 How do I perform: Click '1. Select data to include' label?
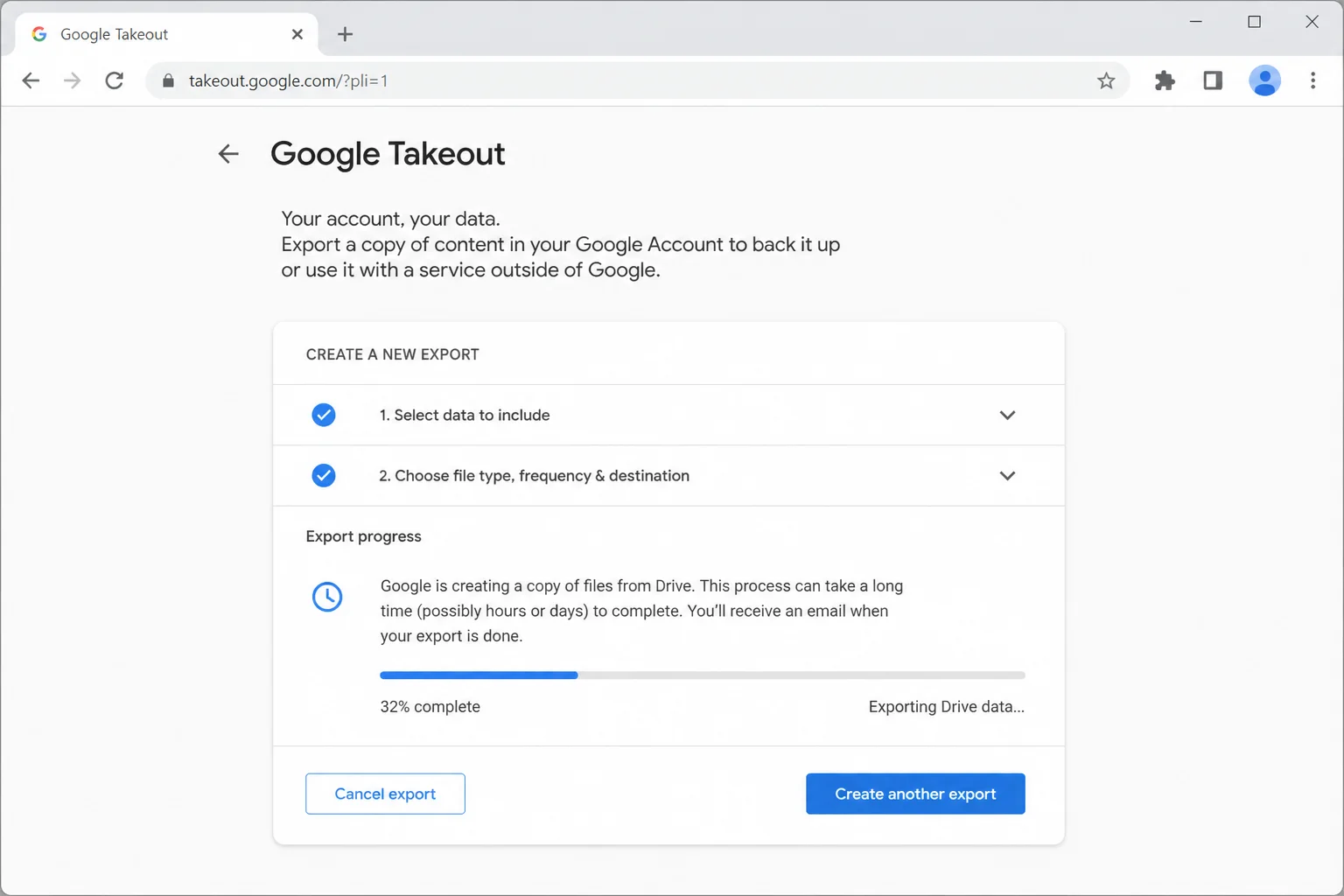[x=465, y=415]
